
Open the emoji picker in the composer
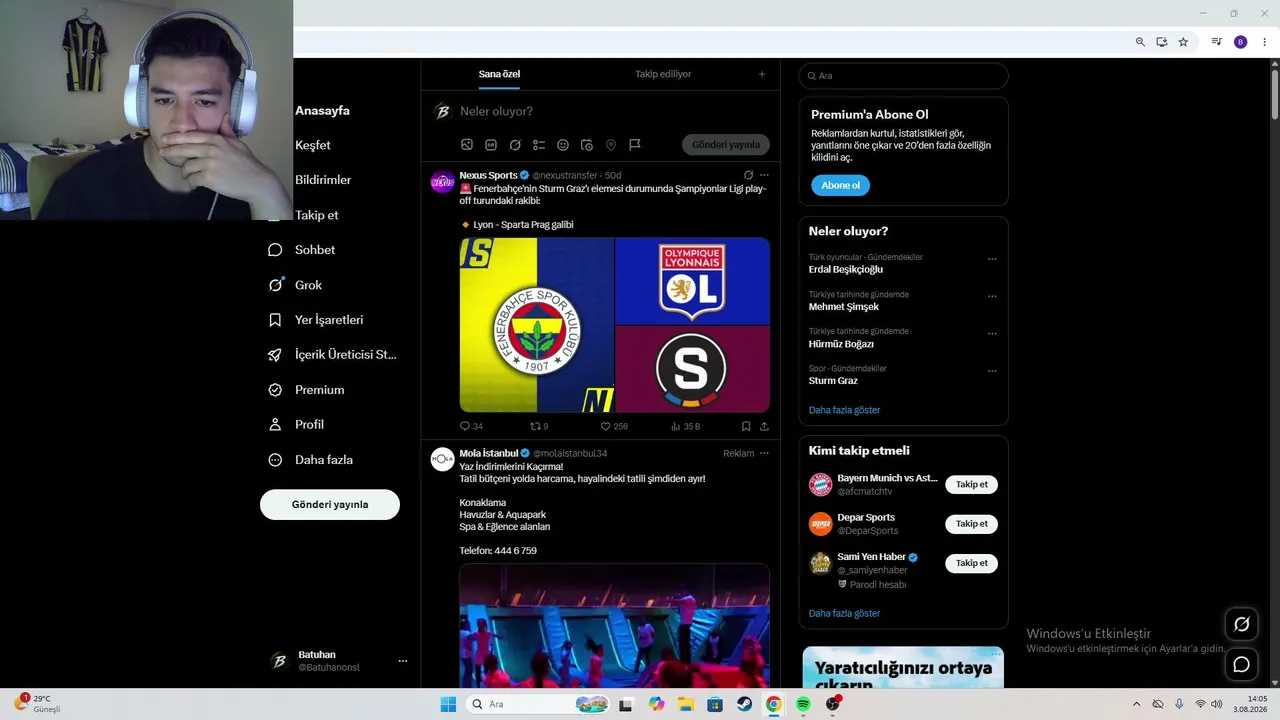[x=563, y=145]
